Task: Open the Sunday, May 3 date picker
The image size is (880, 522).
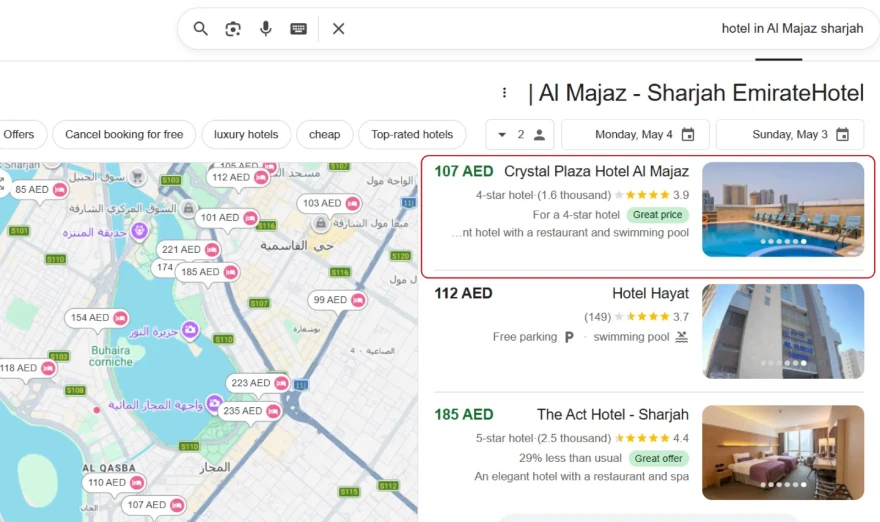Action: click(790, 135)
